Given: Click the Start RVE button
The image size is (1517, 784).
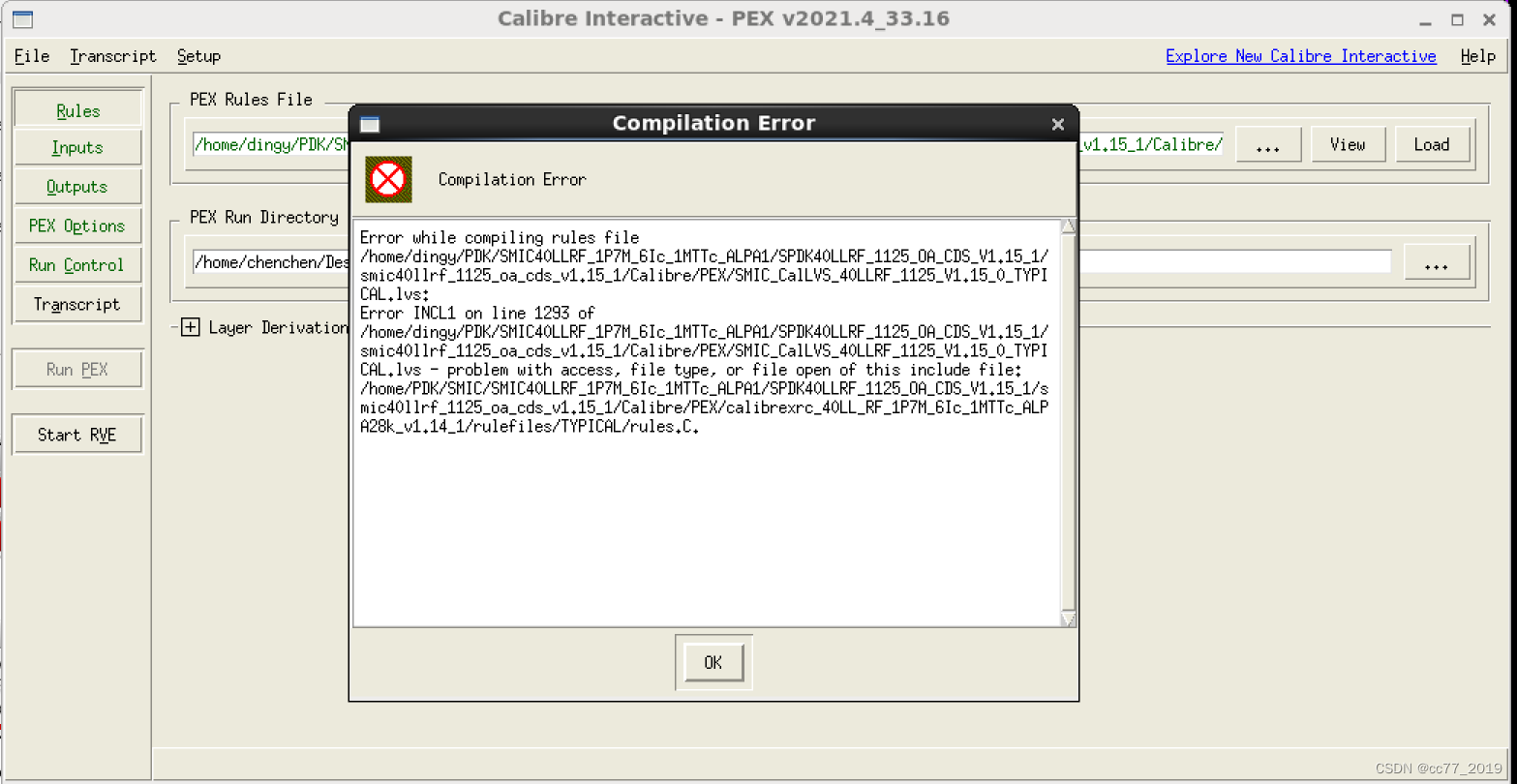Looking at the screenshot, I should pyautogui.click(x=77, y=435).
